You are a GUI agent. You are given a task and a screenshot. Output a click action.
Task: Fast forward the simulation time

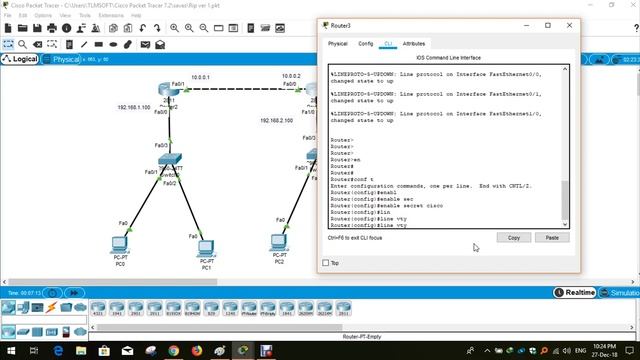[74, 293]
